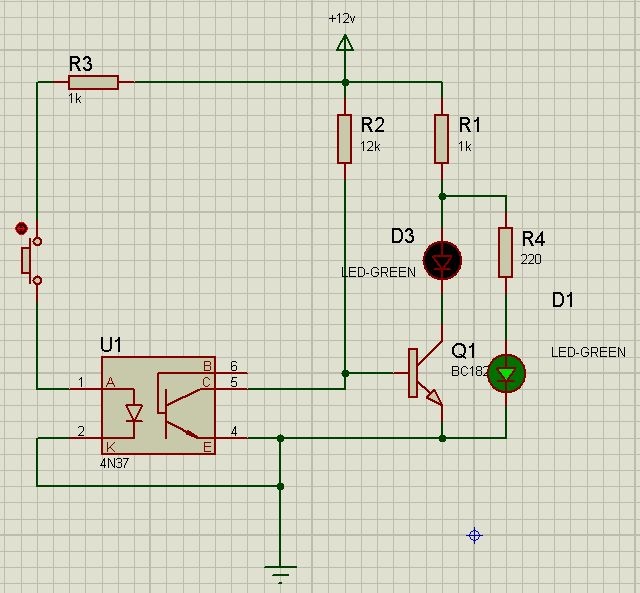640x593 pixels.
Task: Click the 4N37 part label
Action: click(115, 464)
